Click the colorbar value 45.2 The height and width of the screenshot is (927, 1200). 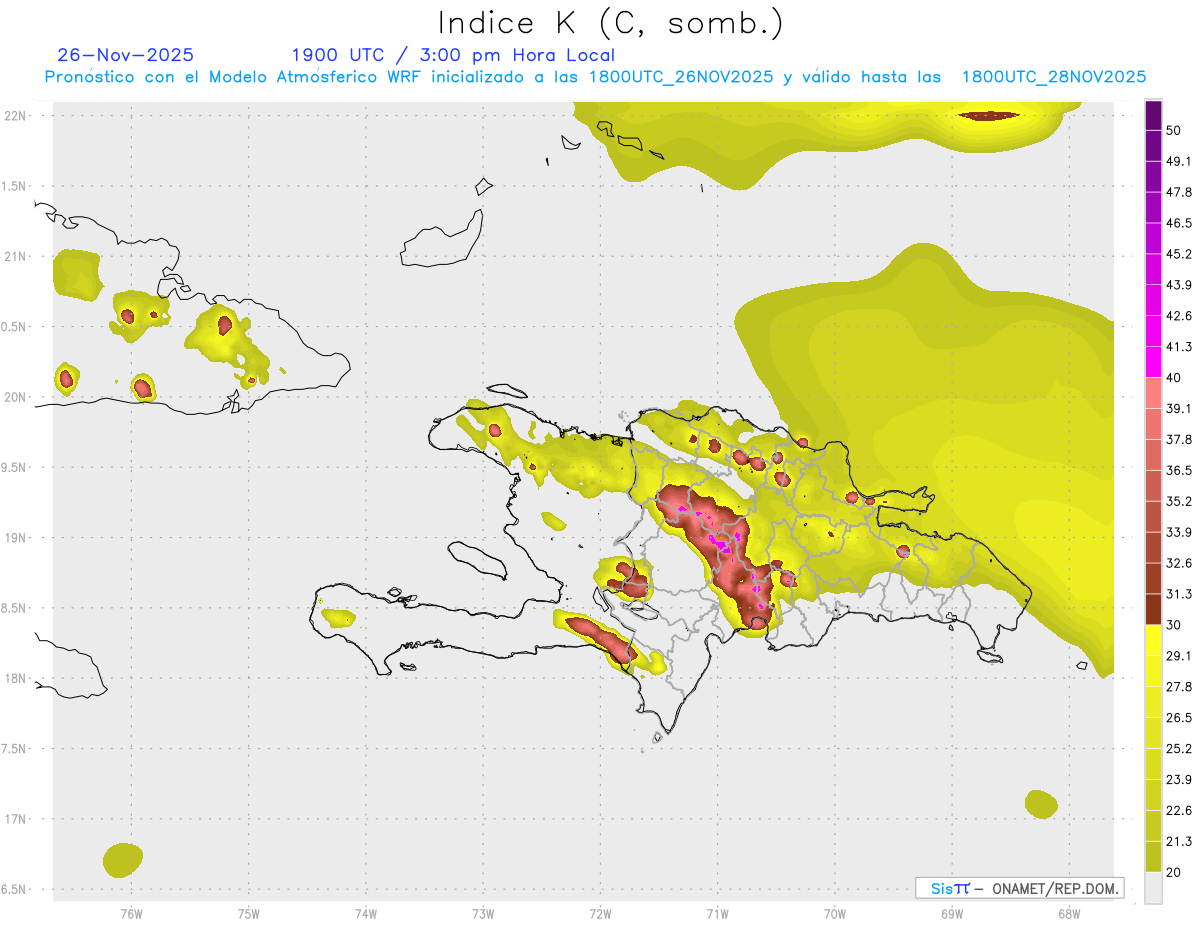[x=1179, y=254]
